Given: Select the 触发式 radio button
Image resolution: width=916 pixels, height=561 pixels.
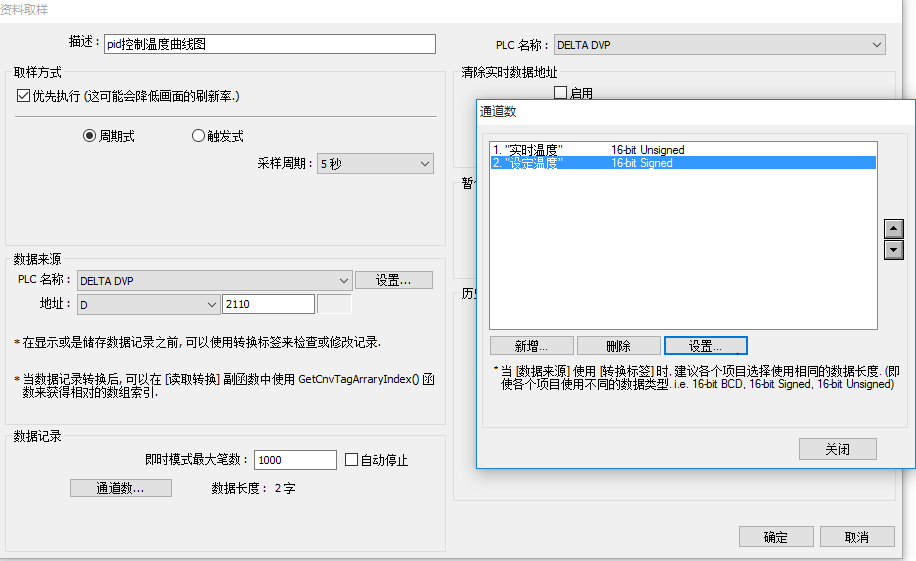Looking at the screenshot, I should (x=198, y=136).
